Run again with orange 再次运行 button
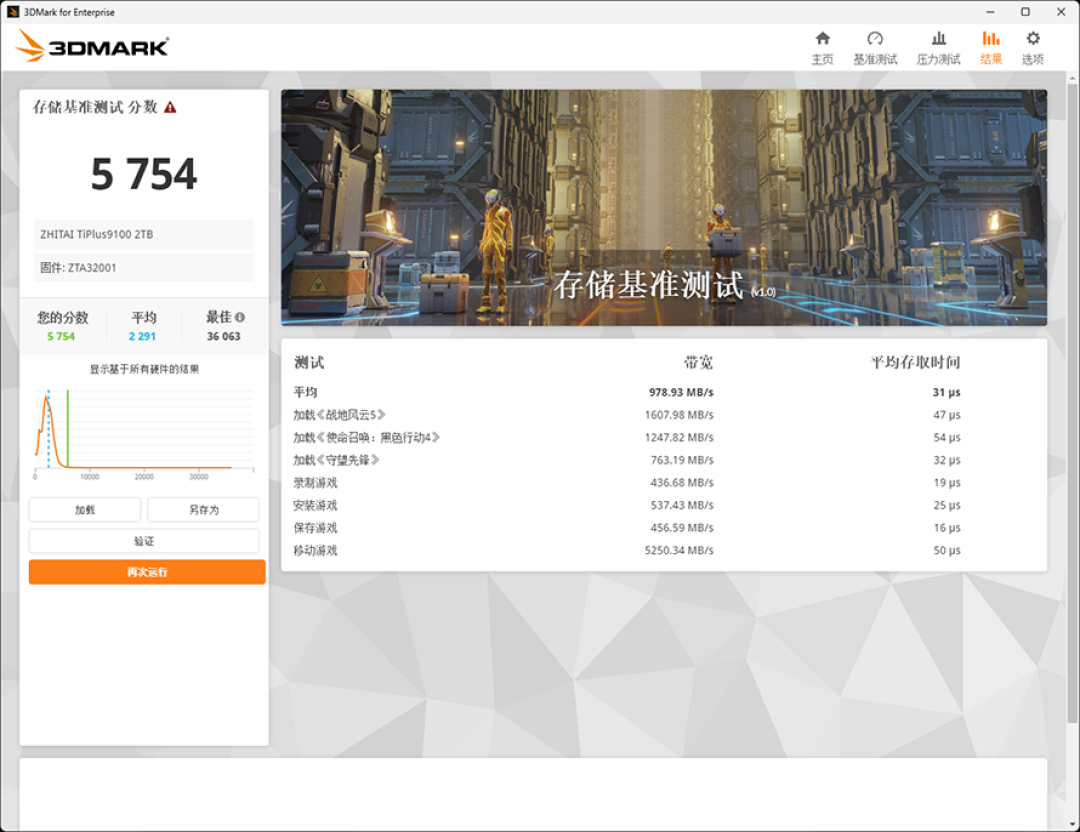The width and height of the screenshot is (1080, 832). point(147,572)
